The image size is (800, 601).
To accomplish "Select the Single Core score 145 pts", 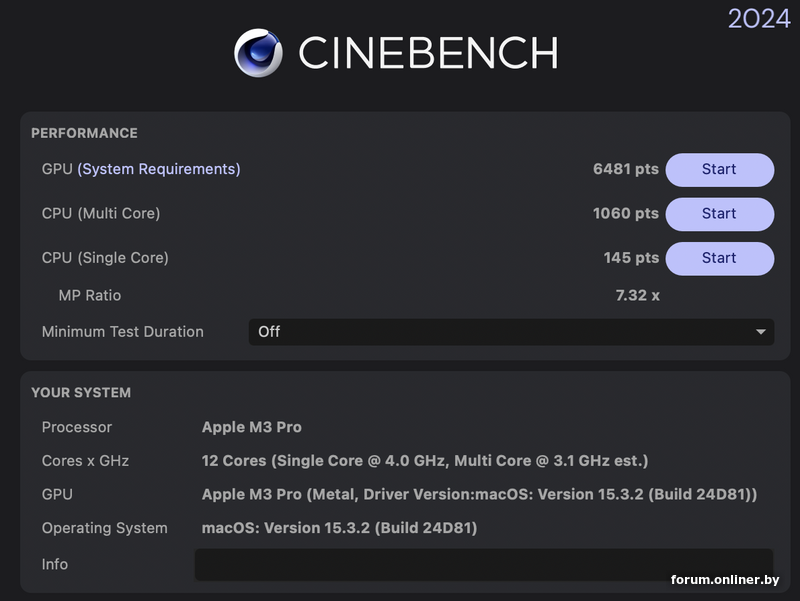I will tap(631, 258).
